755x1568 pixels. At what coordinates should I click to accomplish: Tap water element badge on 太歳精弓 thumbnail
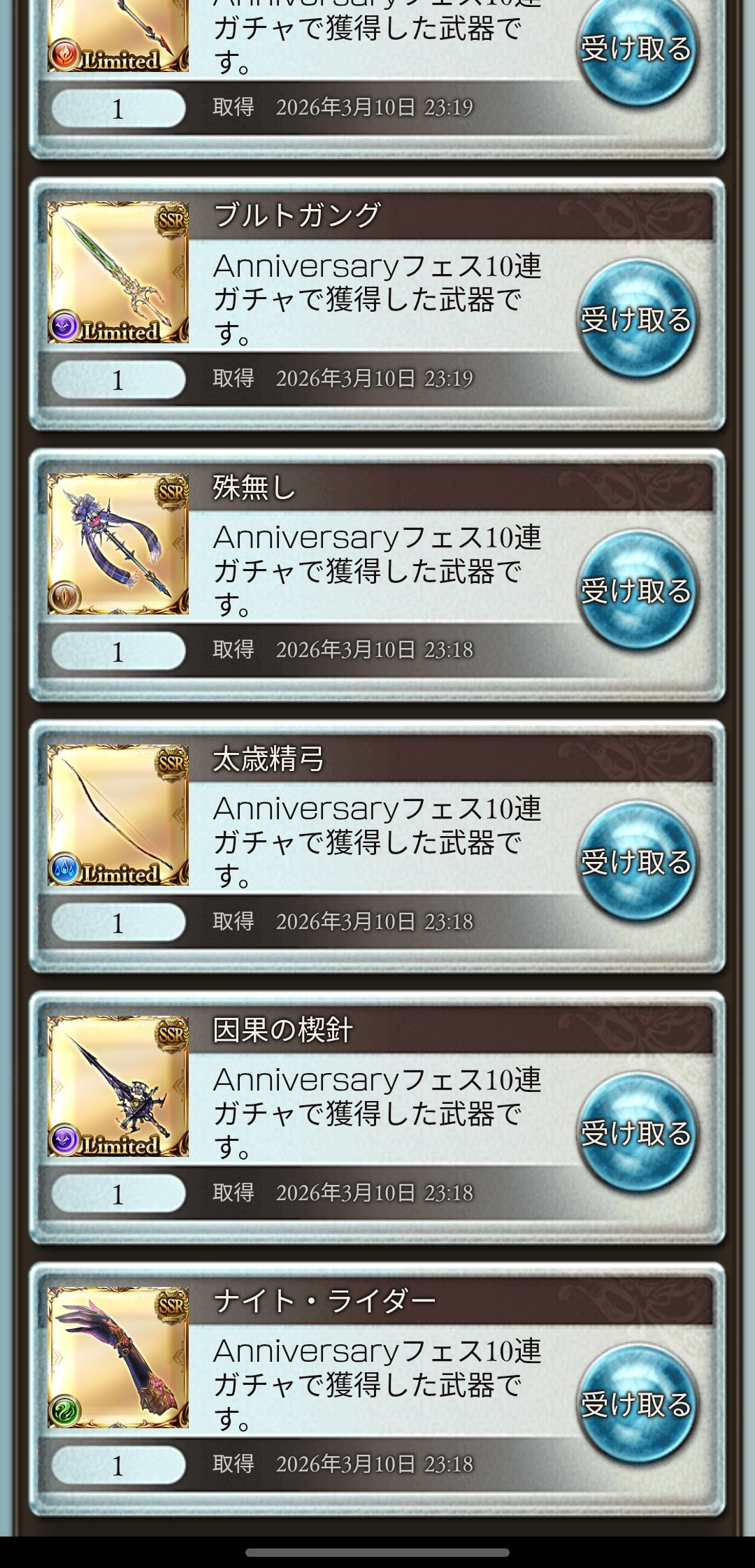pyautogui.click(x=65, y=869)
